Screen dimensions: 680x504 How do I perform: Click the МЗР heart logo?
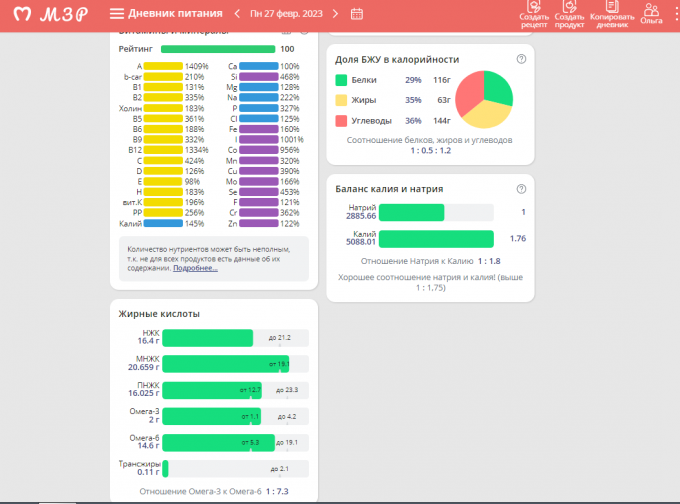coord(17,14)
